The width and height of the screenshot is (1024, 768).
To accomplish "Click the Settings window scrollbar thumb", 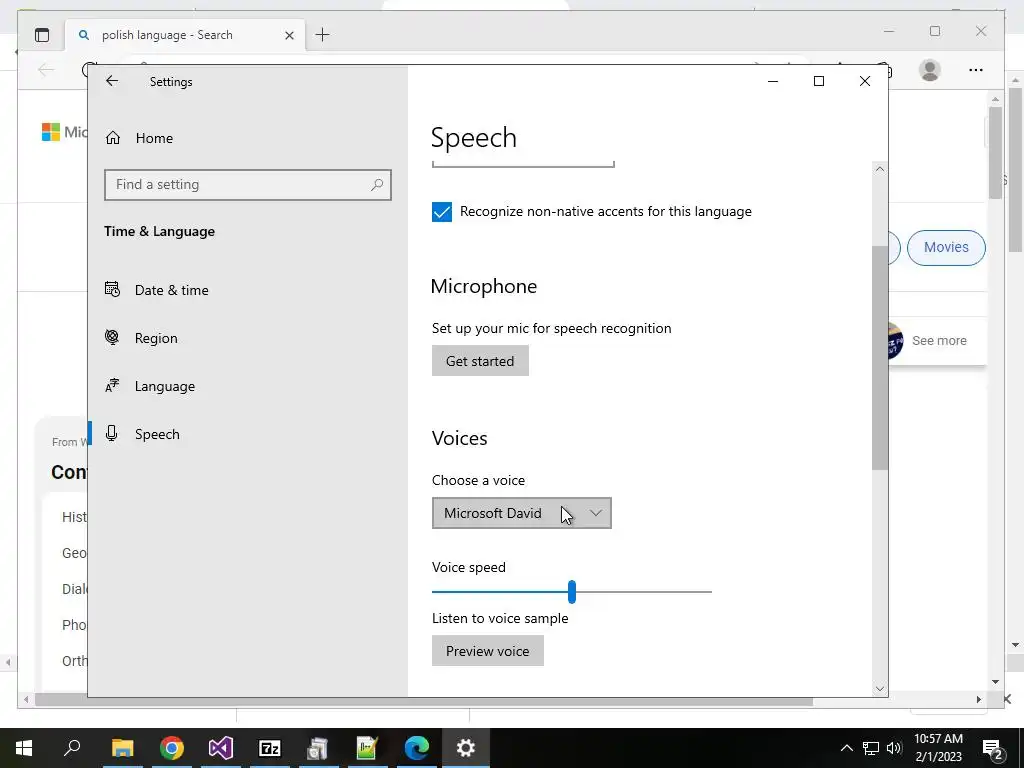I will pos(880,357).
